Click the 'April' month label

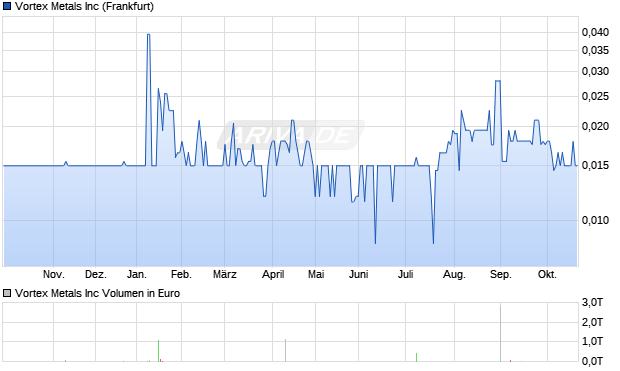(273, 274)
